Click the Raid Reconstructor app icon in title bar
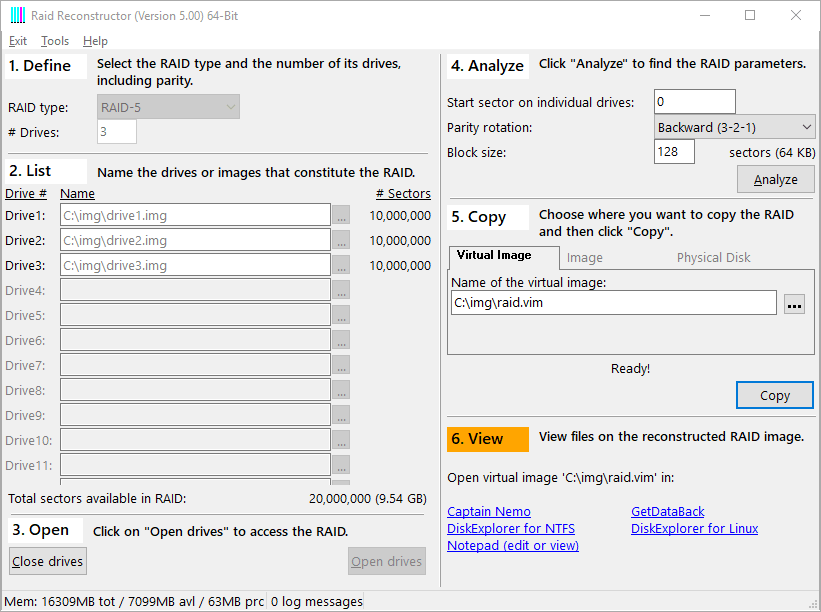Image resolution: width=821 pixels, height=612 pixels. pyautogui.click(x=16, y=16)
